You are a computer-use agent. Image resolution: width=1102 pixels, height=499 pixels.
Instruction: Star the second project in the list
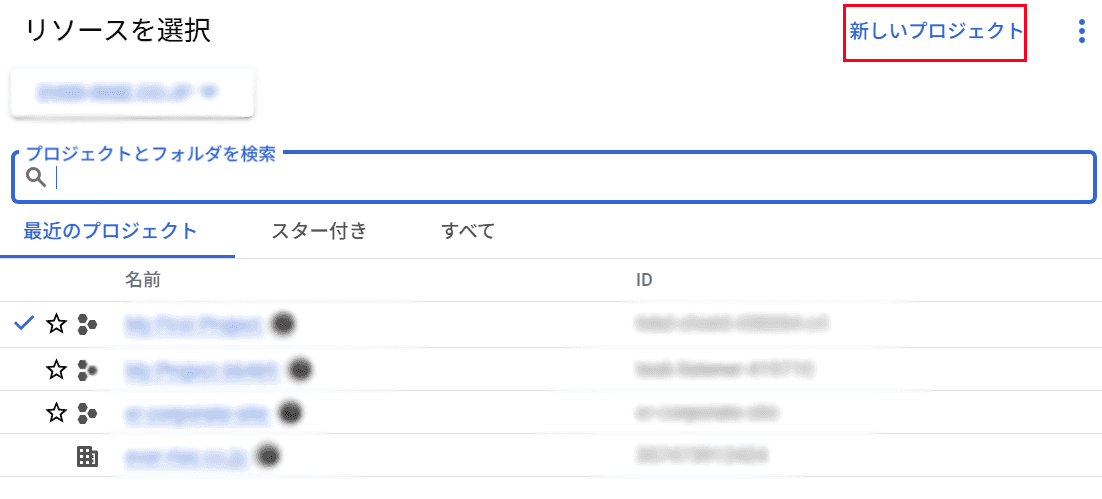click(56, 369)
